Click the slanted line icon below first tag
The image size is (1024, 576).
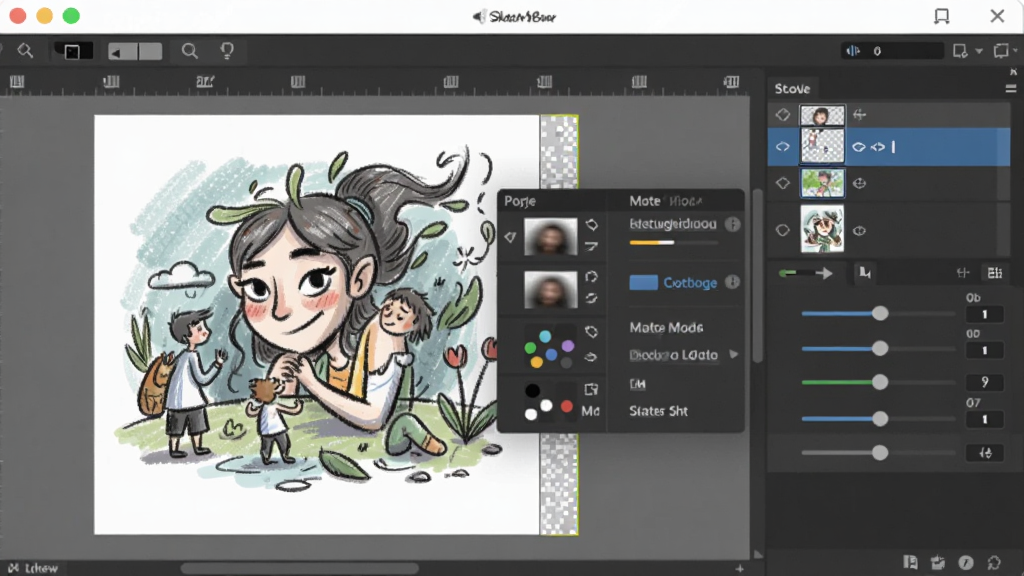[591, 246]
